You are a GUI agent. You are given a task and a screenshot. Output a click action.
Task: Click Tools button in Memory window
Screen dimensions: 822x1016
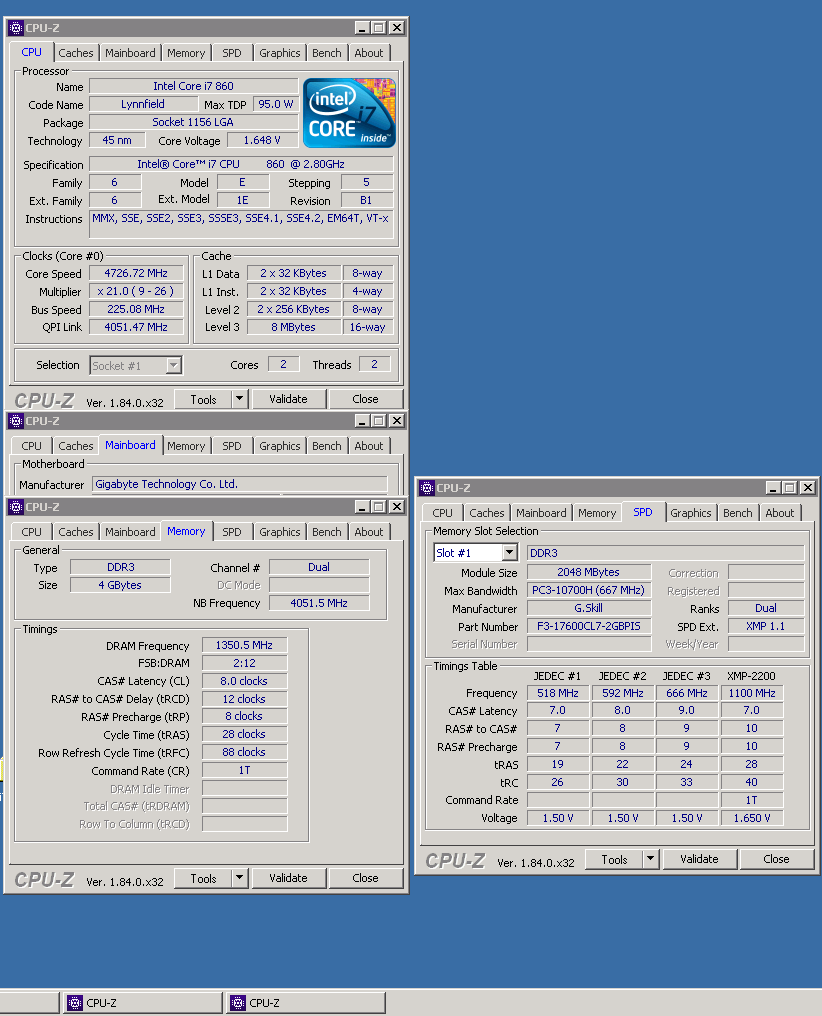tap(203, 878)
